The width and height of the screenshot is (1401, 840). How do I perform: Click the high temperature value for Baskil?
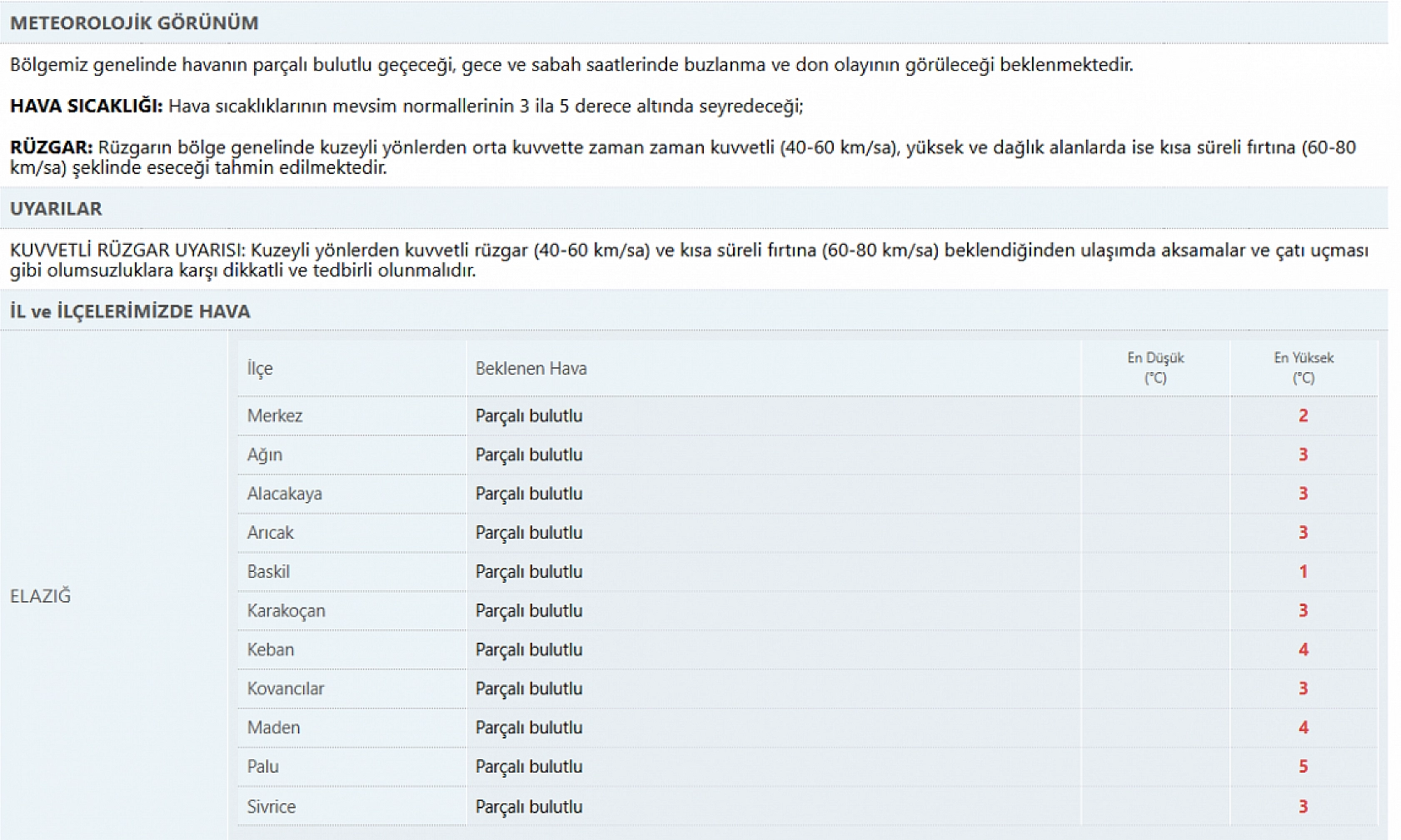(1303, 572)
